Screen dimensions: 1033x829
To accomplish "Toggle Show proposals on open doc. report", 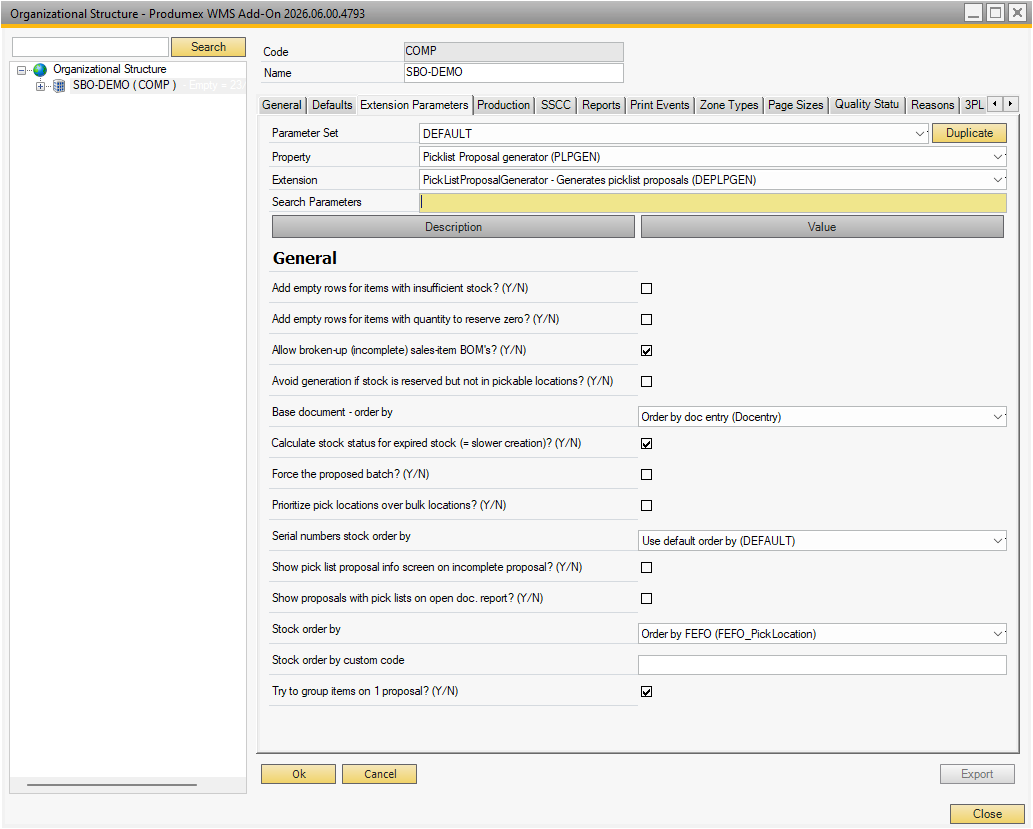I will pyautogui.click(x=646, y=598).
